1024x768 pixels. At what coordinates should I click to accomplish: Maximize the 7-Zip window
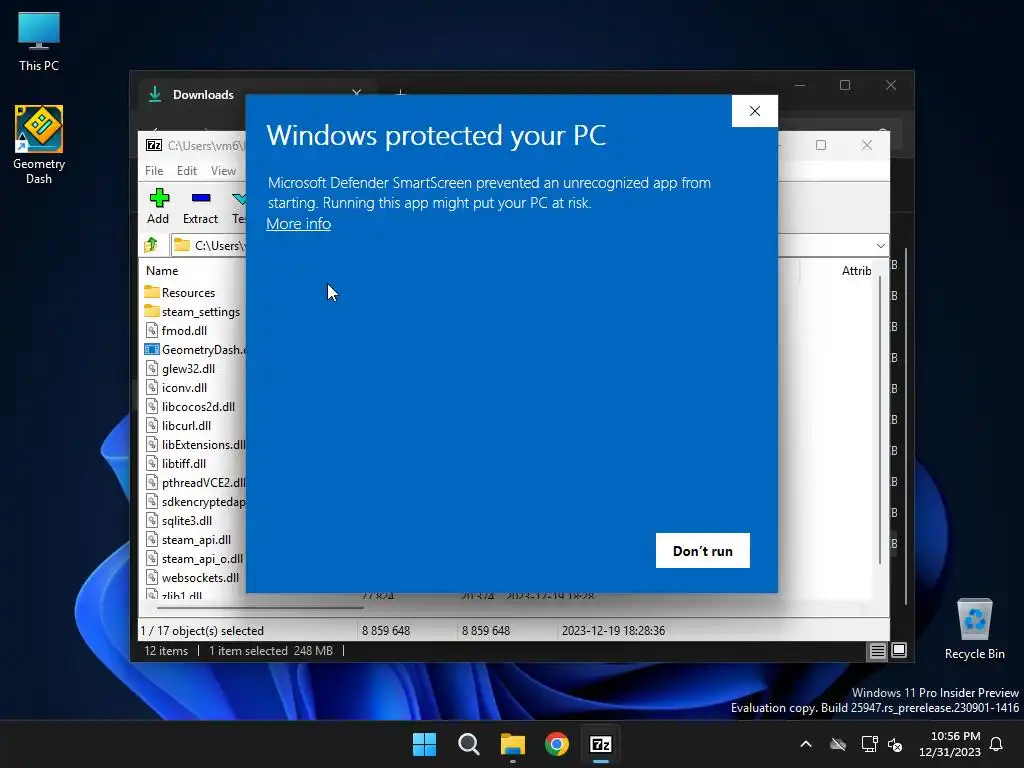821,145
